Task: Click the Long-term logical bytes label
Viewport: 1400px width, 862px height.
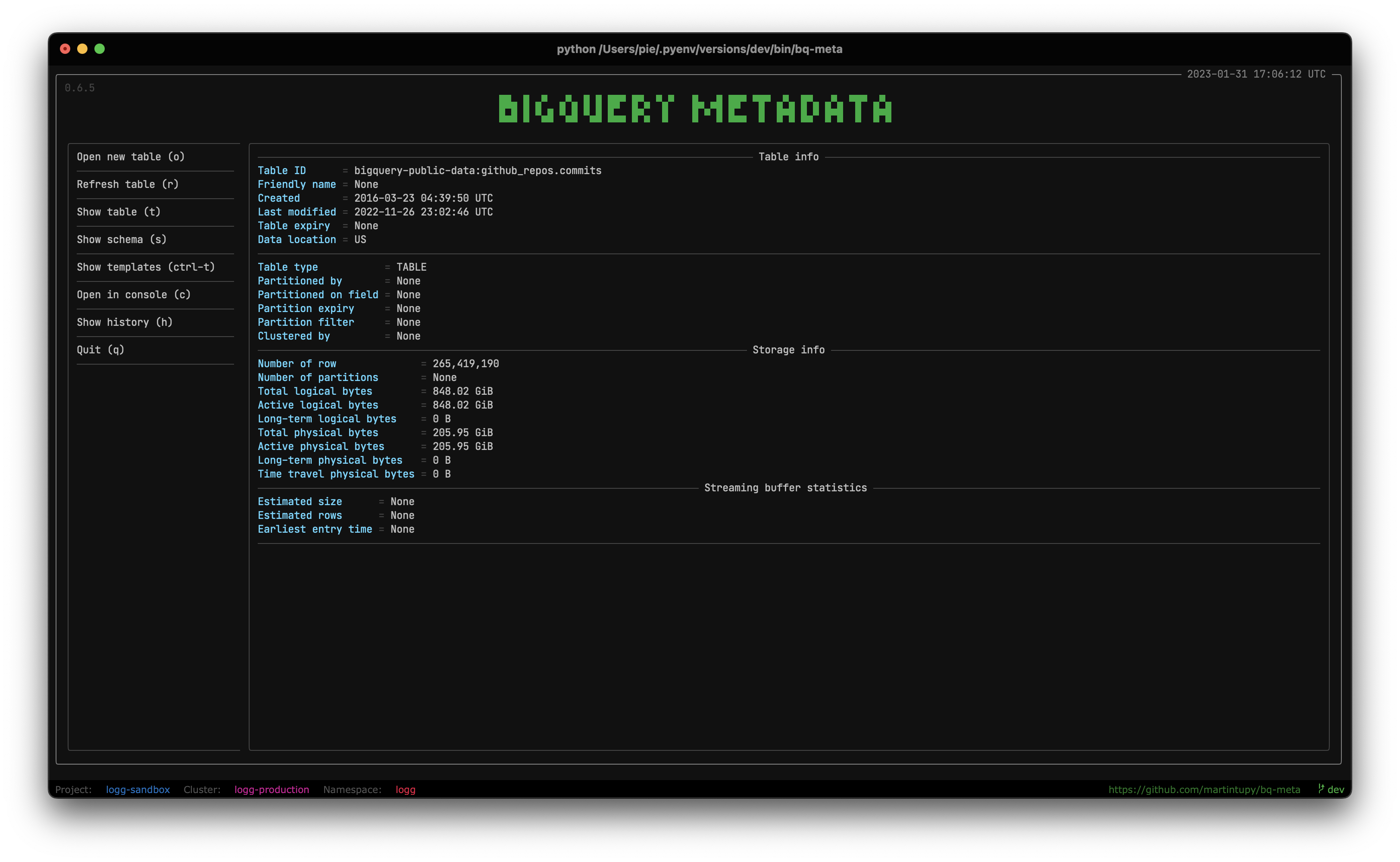Action: [327, 419]
